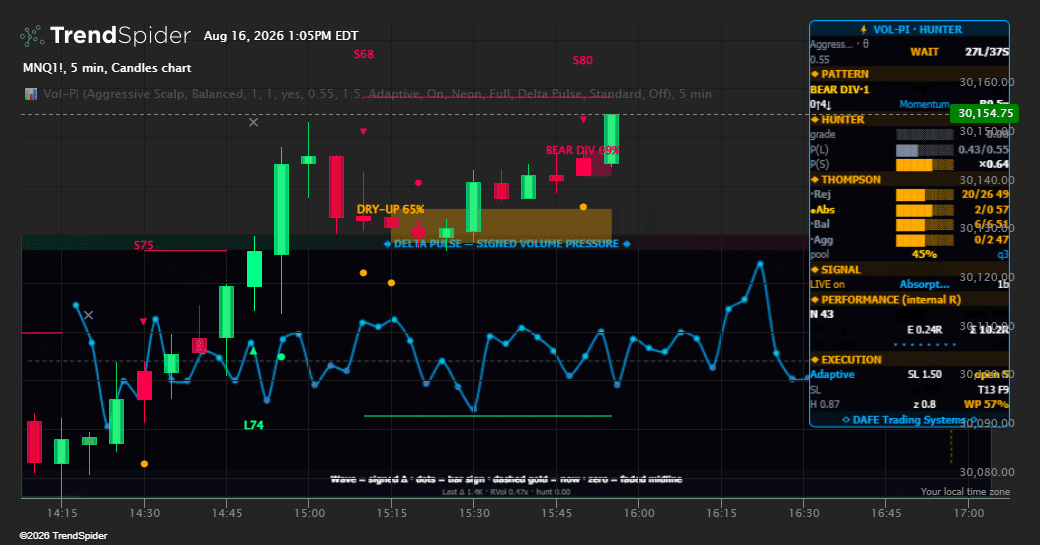The image size is (1040, 545).
Task: Click the BEAR DIV 69% label
Action: coord(582,151)
